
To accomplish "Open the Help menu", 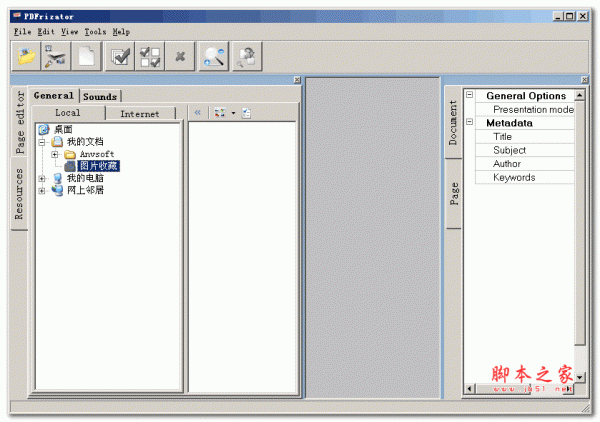I will (x=121, y=32).
